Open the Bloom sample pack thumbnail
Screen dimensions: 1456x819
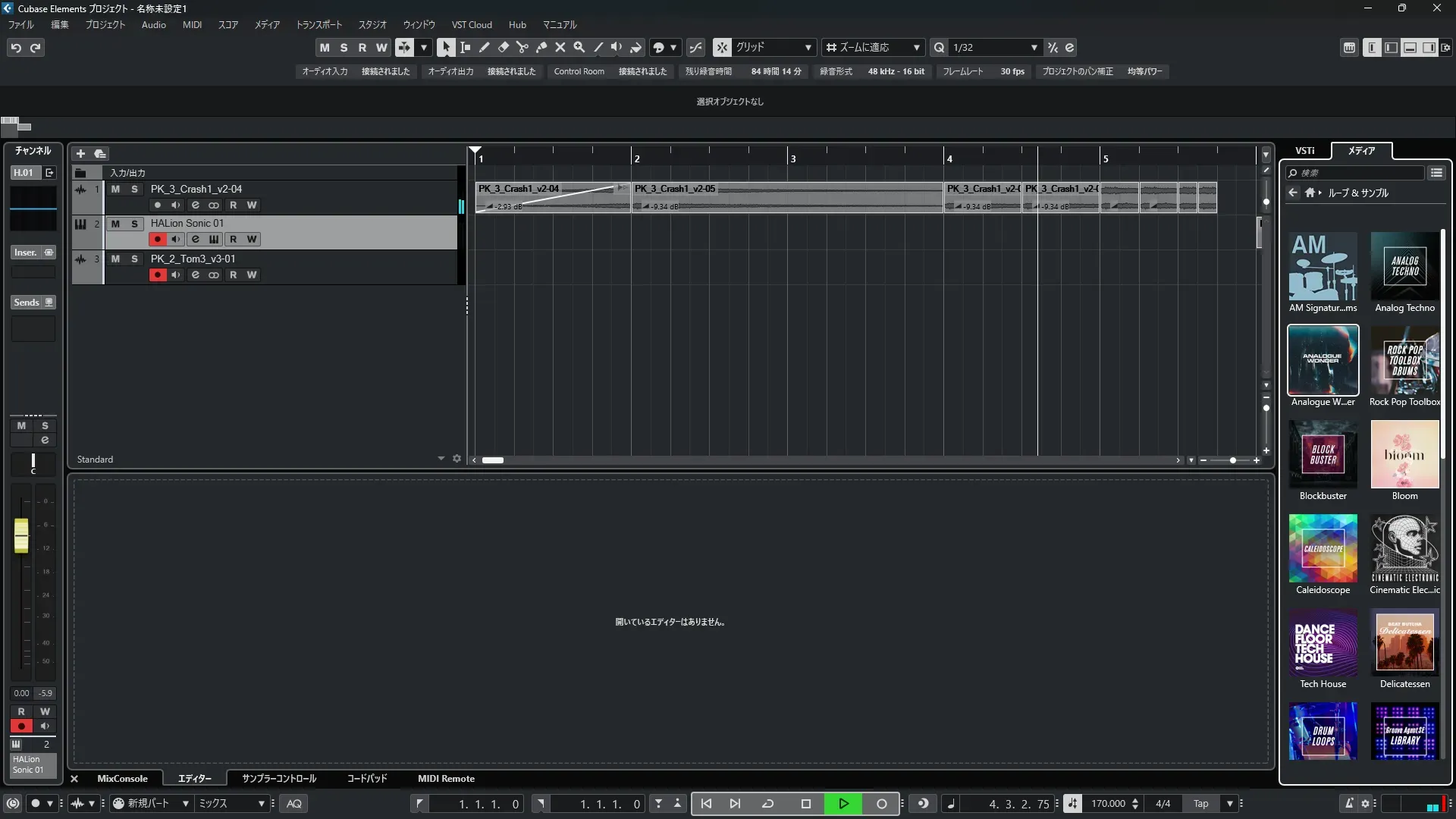click(1404, 454)
